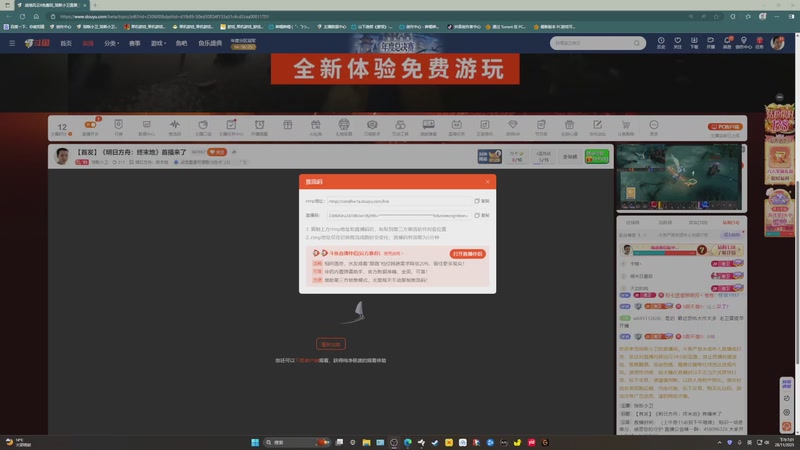Click the Windows taskbar search box
Image resolution: width=800 pixels, height=450 pixels.
point(296,442)
